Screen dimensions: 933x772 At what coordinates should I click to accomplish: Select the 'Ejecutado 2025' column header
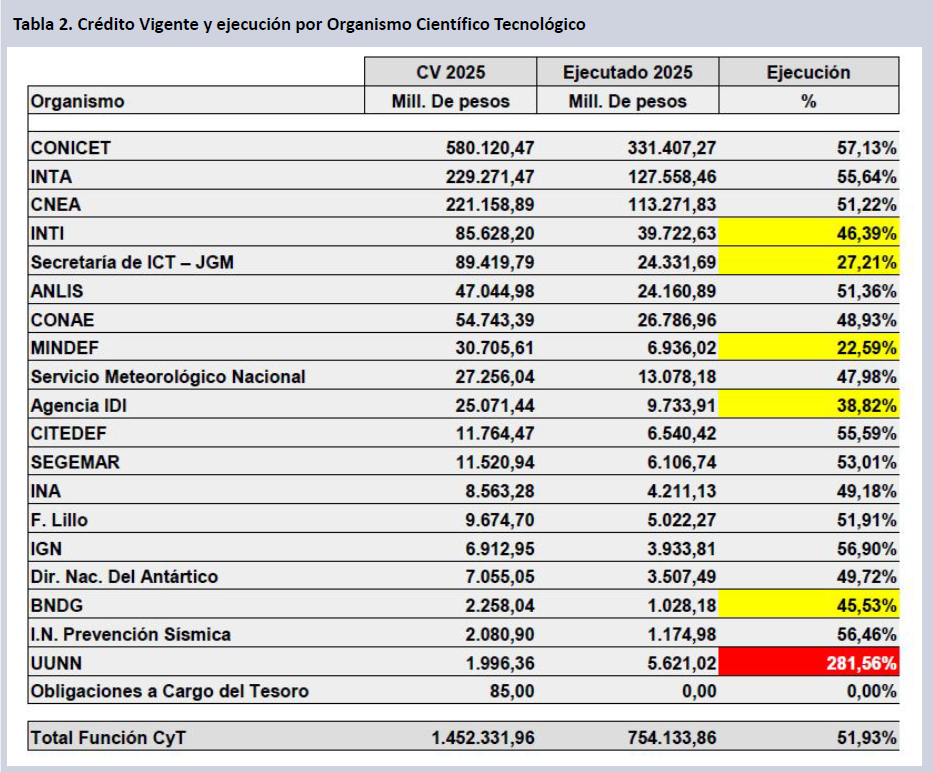click(x=627, y=72)
